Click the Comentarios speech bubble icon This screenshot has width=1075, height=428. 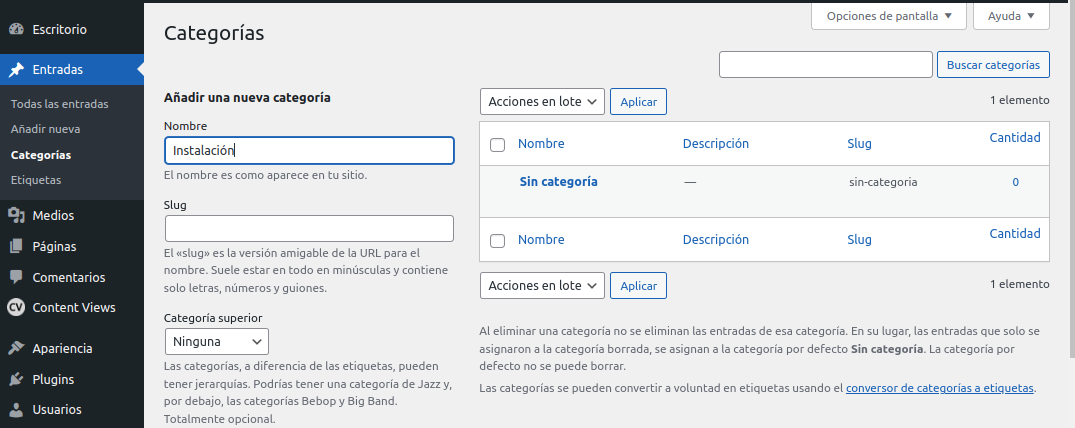click(16, 277)
